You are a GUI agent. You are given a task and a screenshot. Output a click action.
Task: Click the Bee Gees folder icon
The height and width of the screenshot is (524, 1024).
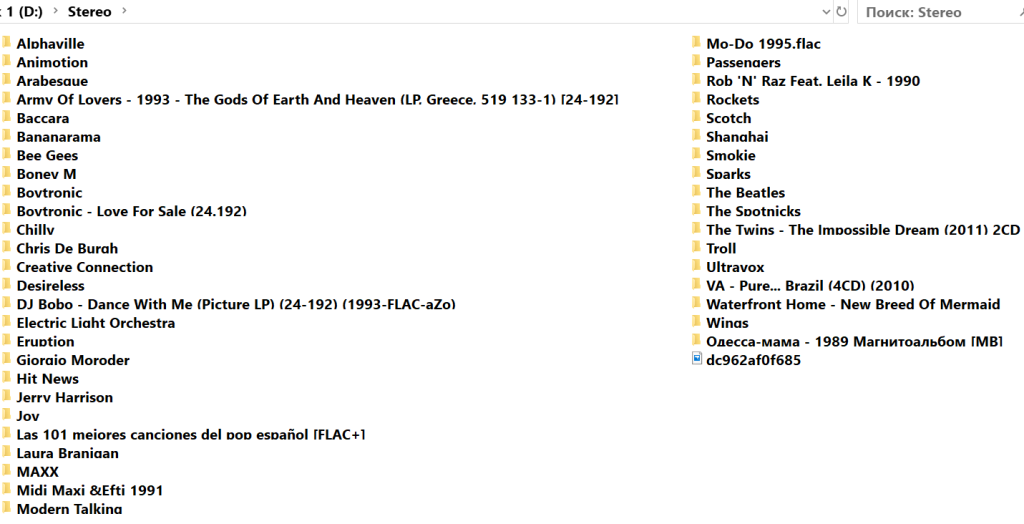point(6,155)
